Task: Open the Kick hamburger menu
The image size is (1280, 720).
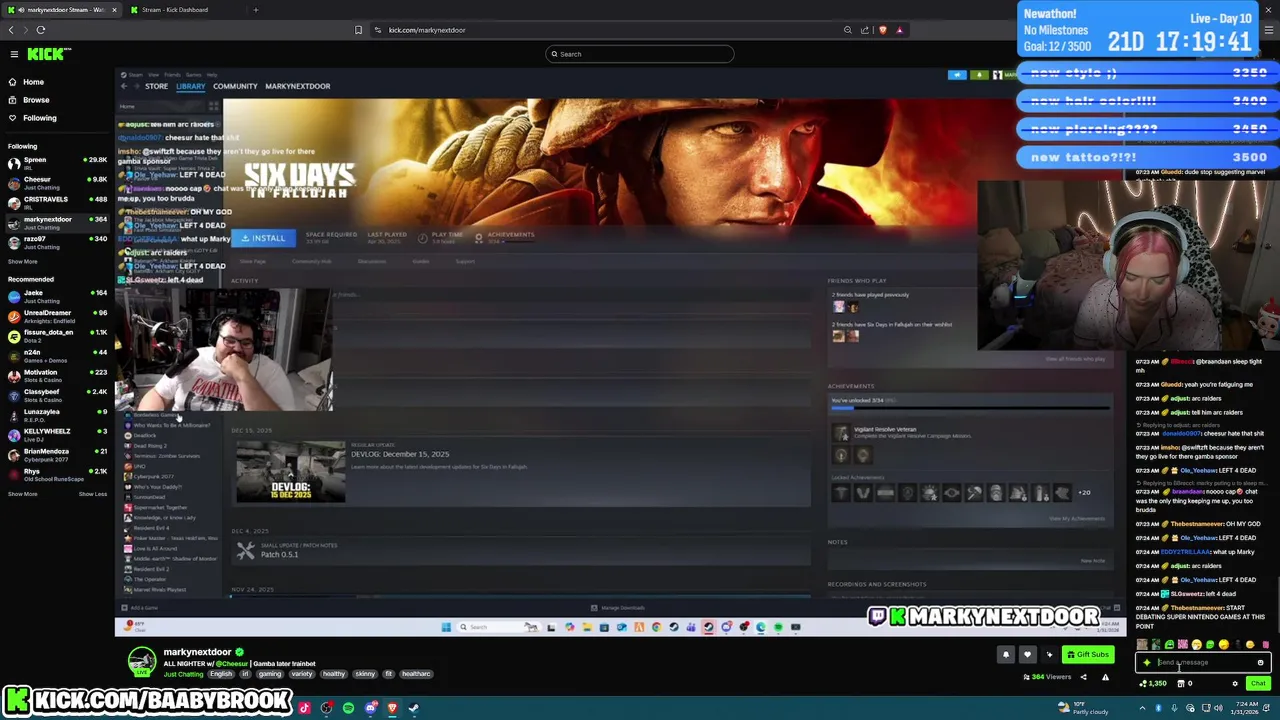Action: tap(14, 54)
